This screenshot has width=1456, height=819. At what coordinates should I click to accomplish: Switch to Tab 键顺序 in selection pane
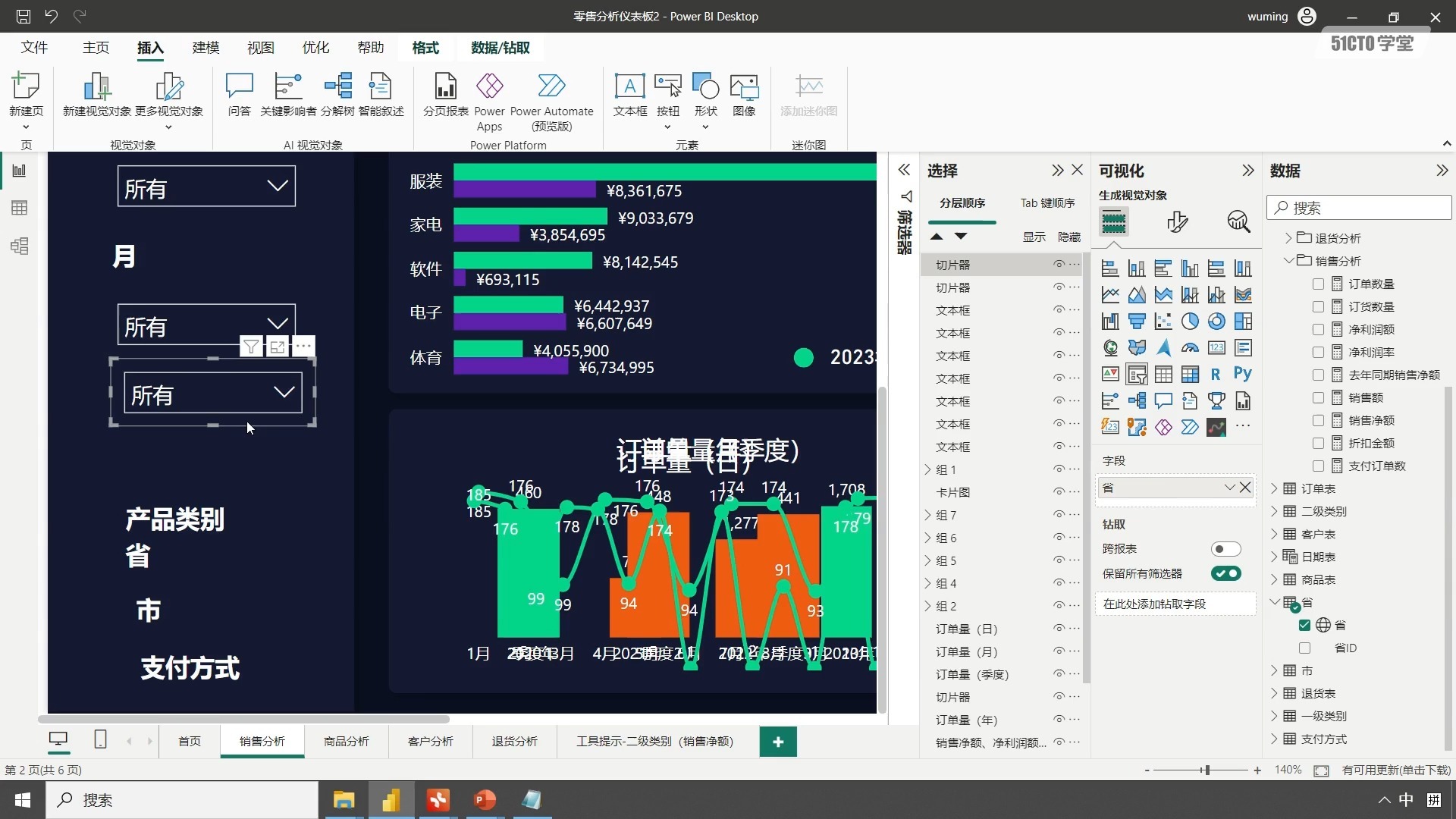click(1047, 202)
